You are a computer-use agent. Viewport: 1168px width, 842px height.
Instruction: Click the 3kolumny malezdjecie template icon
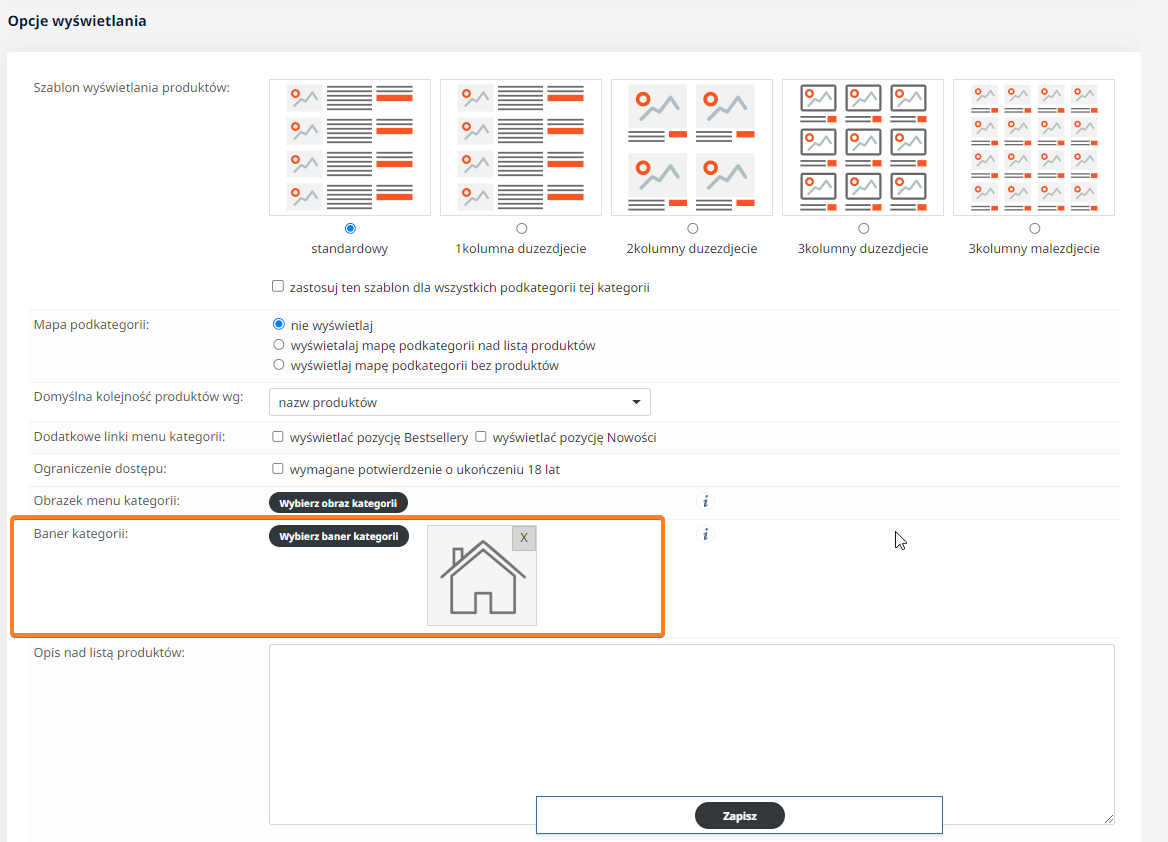pos(1034,147)
